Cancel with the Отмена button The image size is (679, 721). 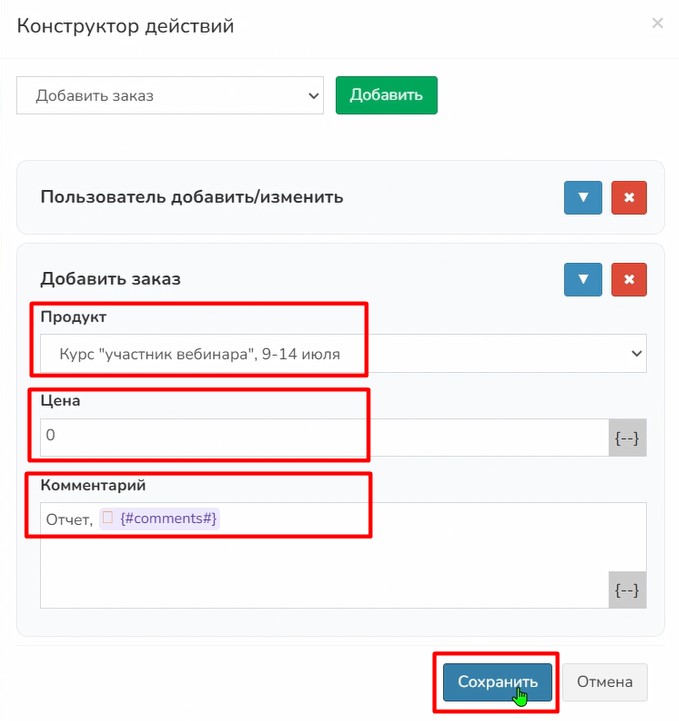tap(604, 682)
